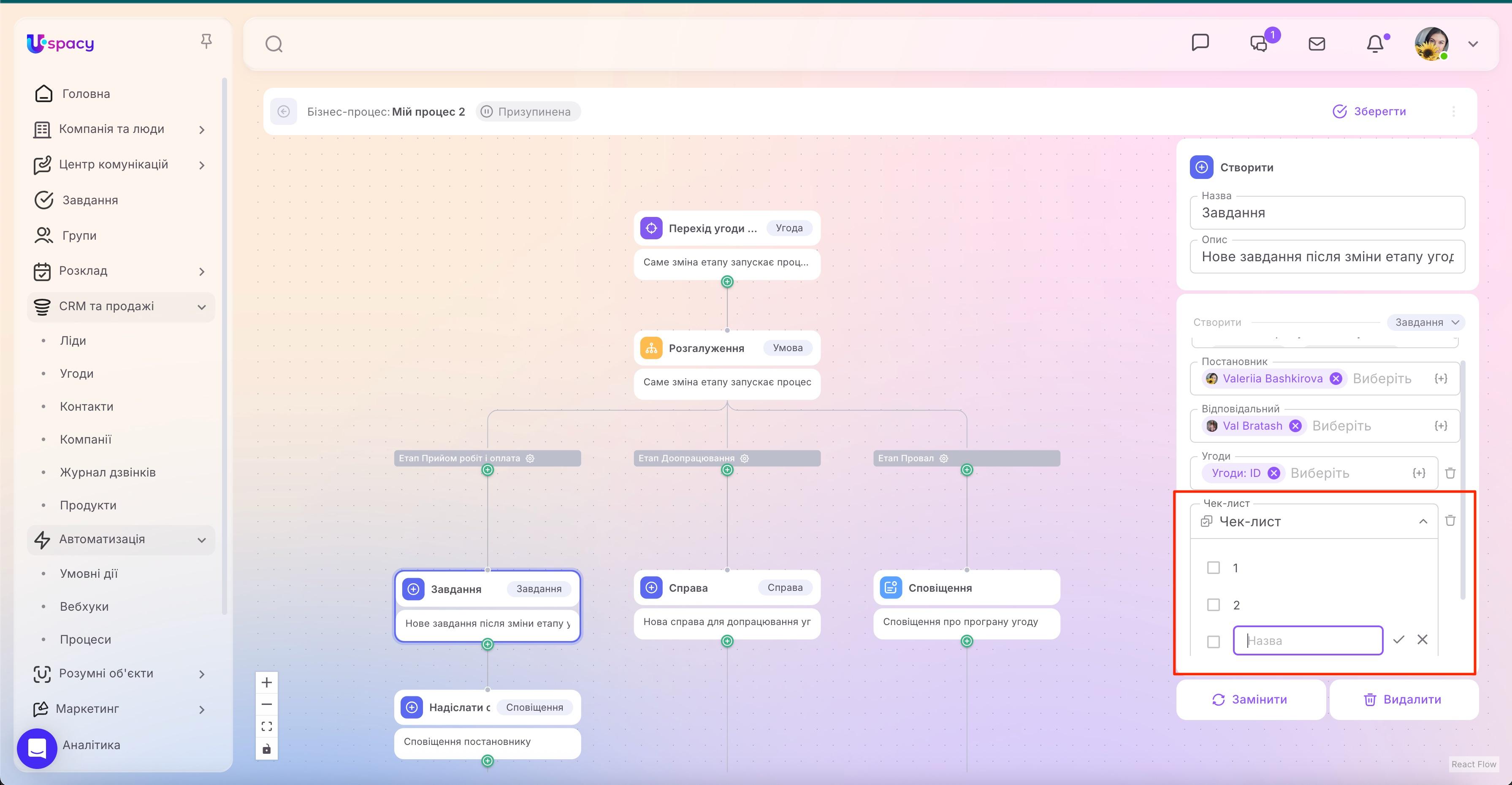Delete the Чек-лист using its trash icon
This screenshot has height=785, width=1512.
coord(1450,520)
